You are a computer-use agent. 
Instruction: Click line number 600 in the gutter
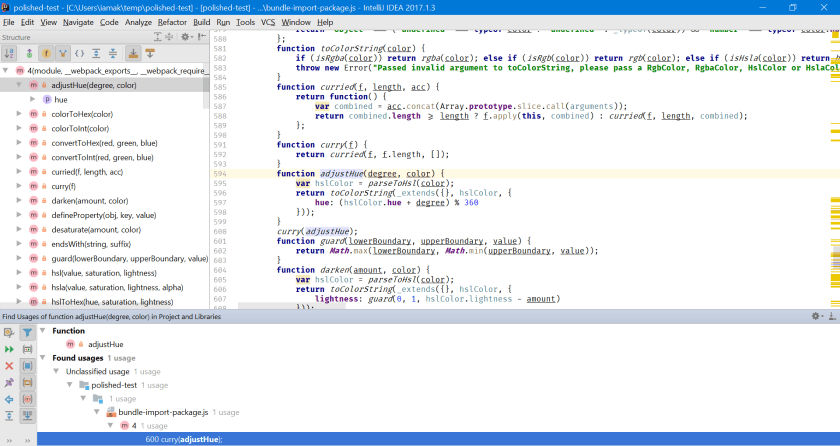220,231
